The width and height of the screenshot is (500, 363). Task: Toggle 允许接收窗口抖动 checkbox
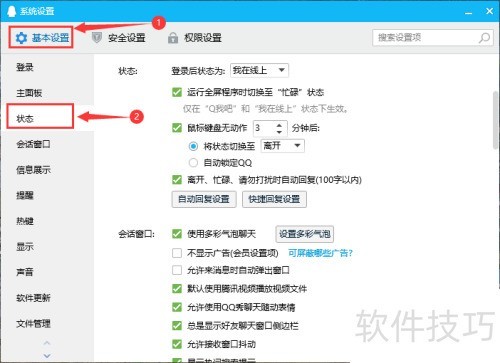coord(177,344)
